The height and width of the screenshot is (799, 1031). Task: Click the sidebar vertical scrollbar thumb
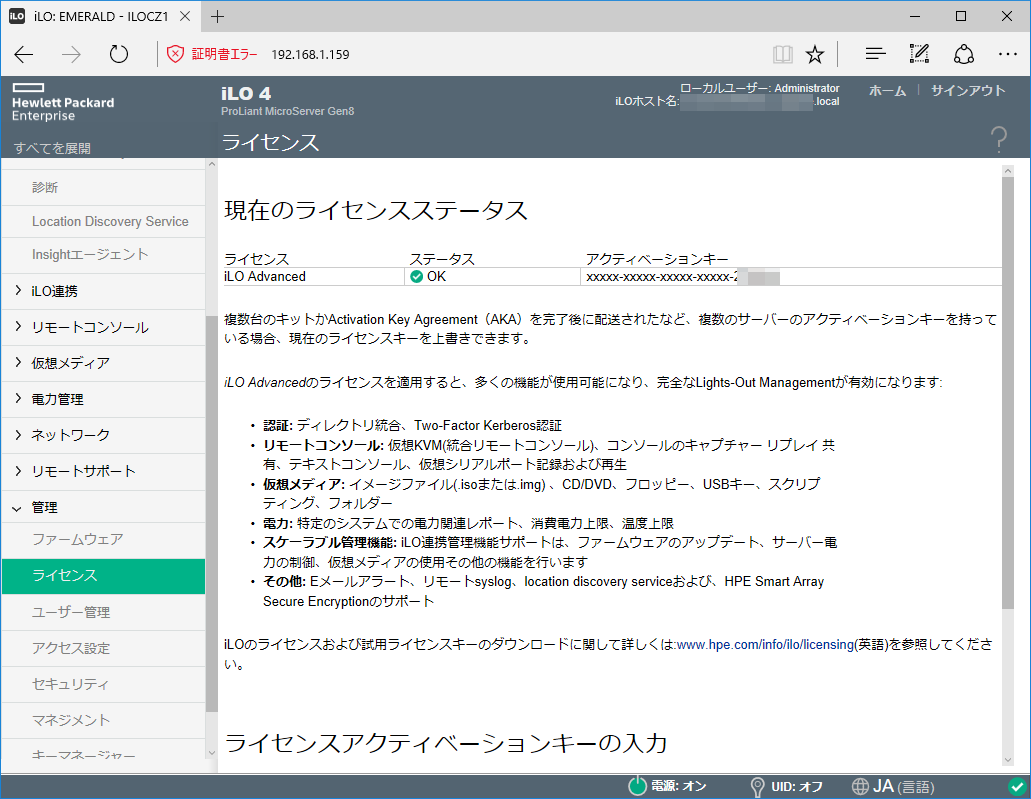click(x=212, y=513)
